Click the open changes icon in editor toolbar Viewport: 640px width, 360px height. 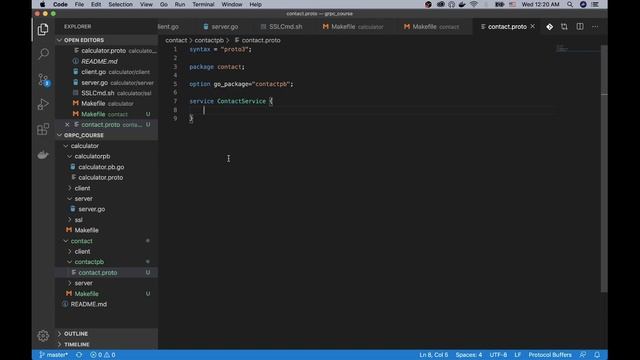pyautogui.click(x=564, y=27)
